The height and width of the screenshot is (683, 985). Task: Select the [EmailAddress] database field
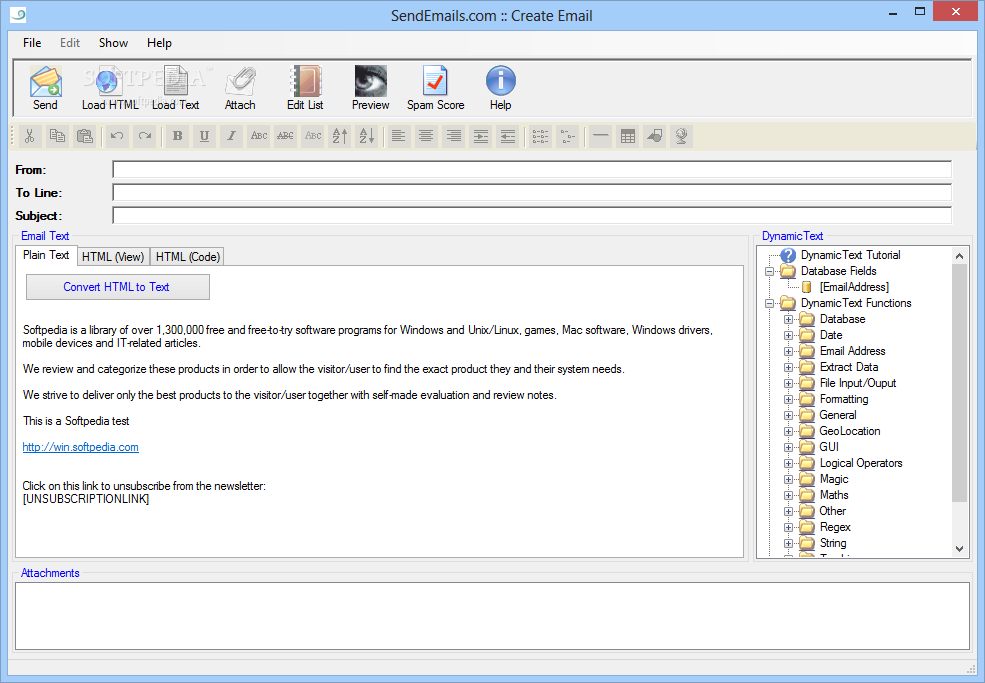tap(854, 287)
